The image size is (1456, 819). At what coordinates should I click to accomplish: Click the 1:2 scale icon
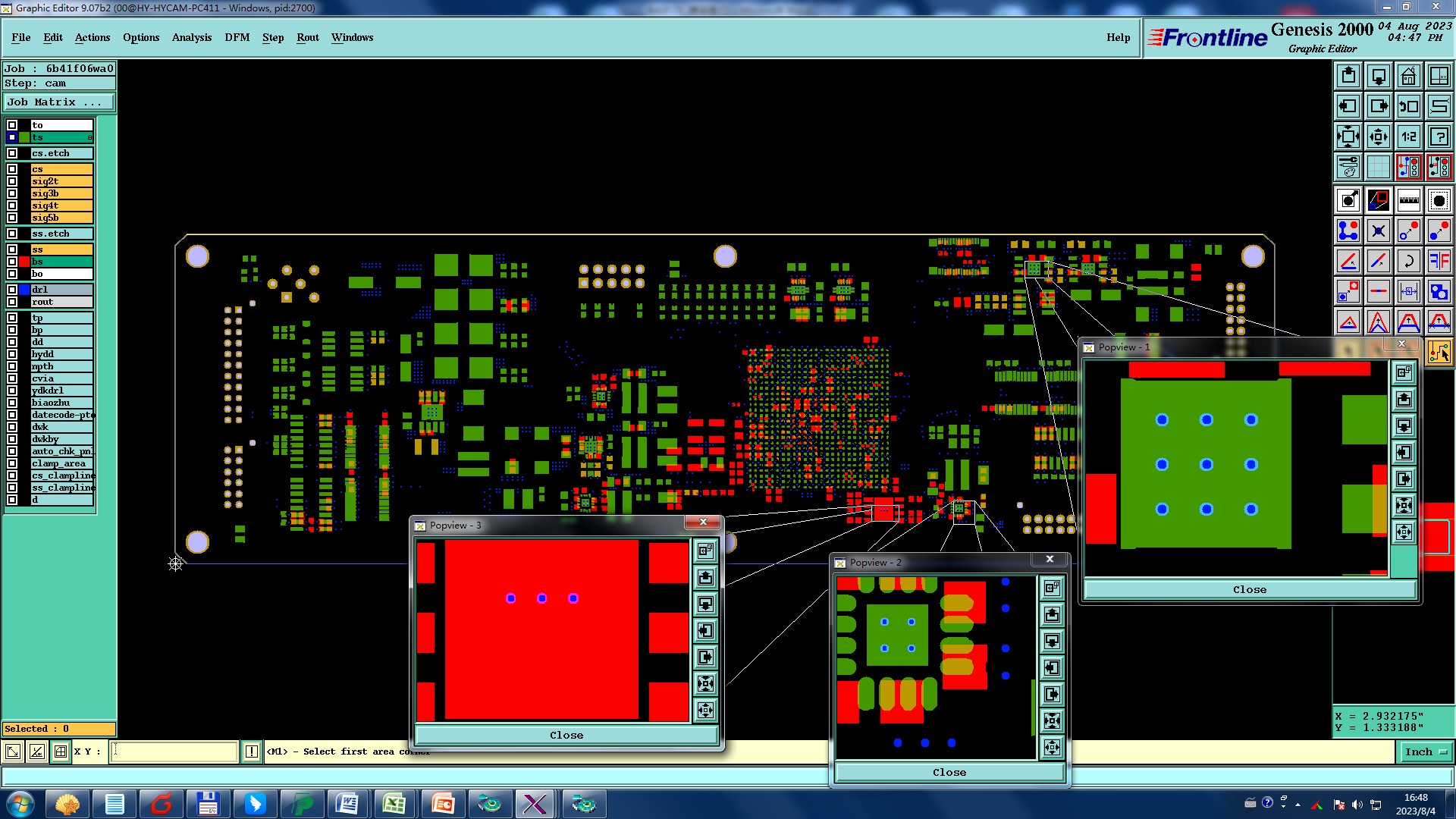coord(1409,136)
